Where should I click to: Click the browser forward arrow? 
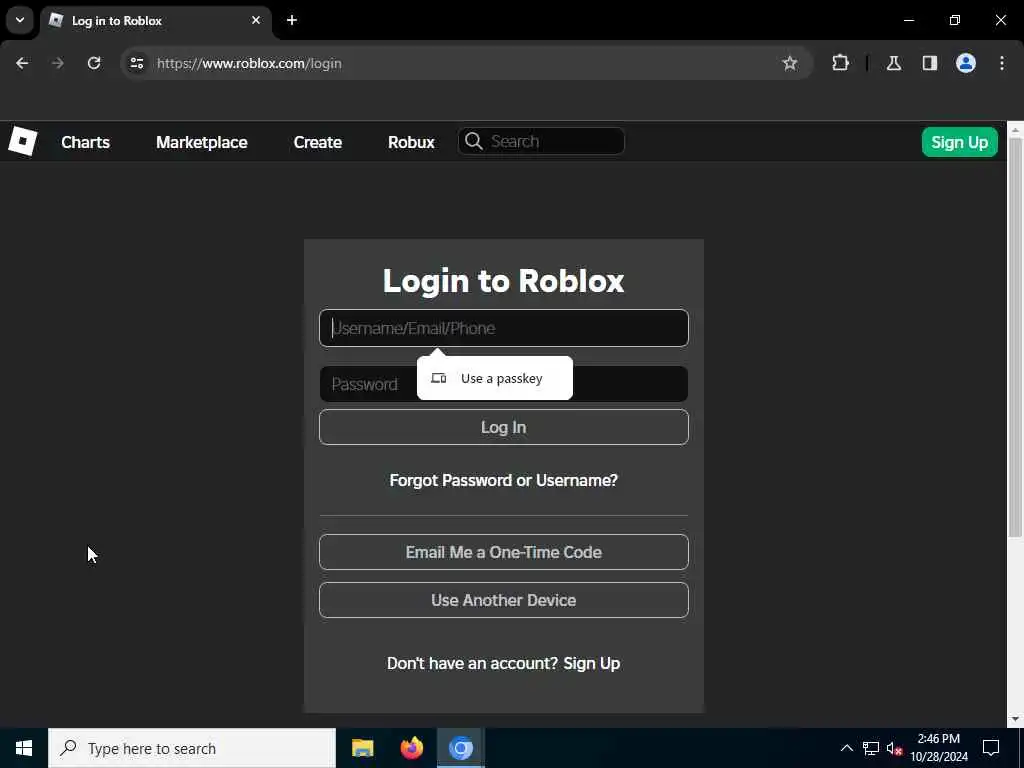point(58,63)
